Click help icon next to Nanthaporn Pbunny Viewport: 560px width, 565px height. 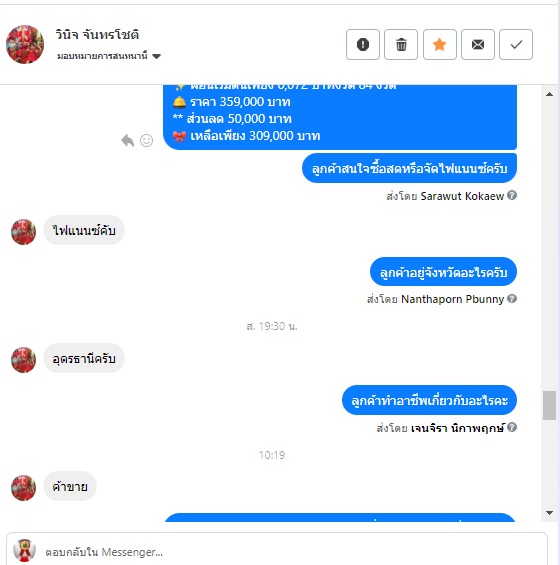pyautogui.click(x=512, y=298)
